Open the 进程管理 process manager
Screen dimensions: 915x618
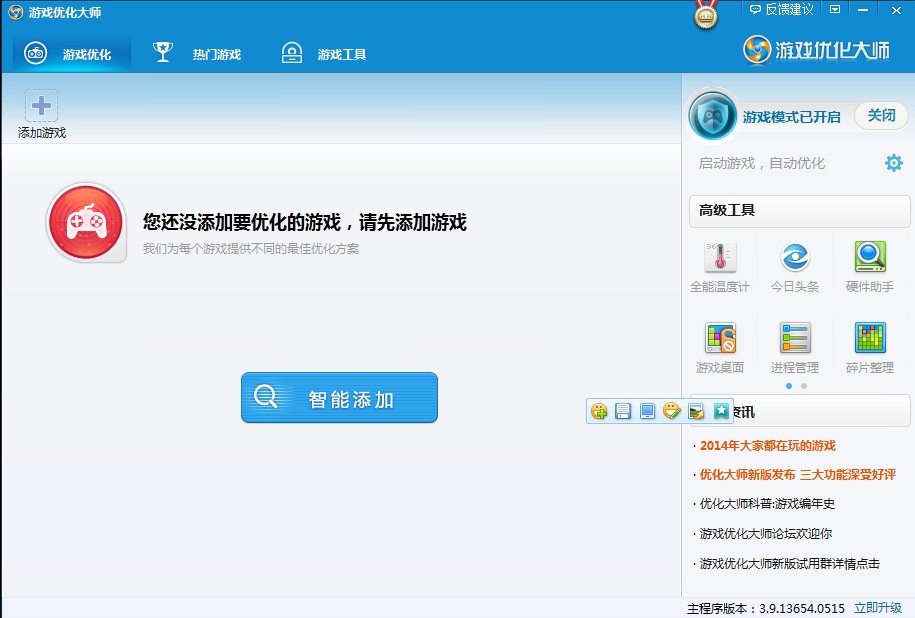[x=794, y=347]
